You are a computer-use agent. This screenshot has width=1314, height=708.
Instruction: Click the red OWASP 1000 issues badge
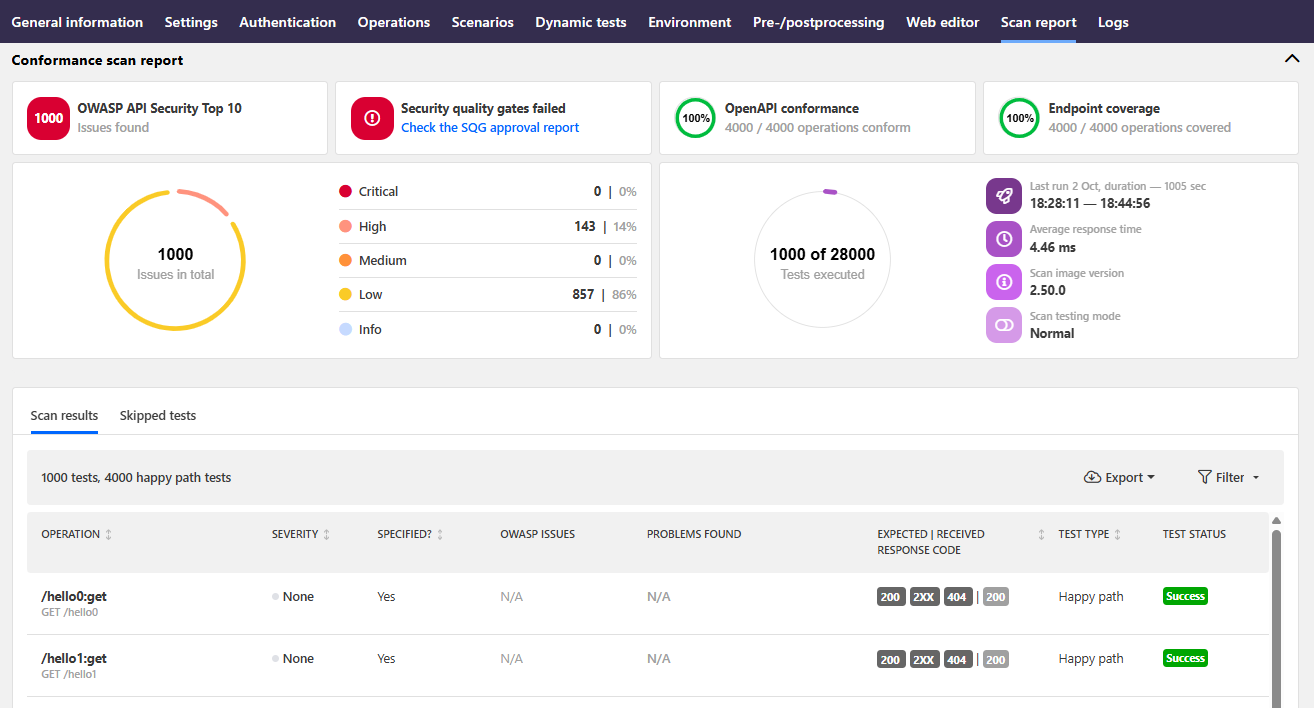click(x=48, y=118)
